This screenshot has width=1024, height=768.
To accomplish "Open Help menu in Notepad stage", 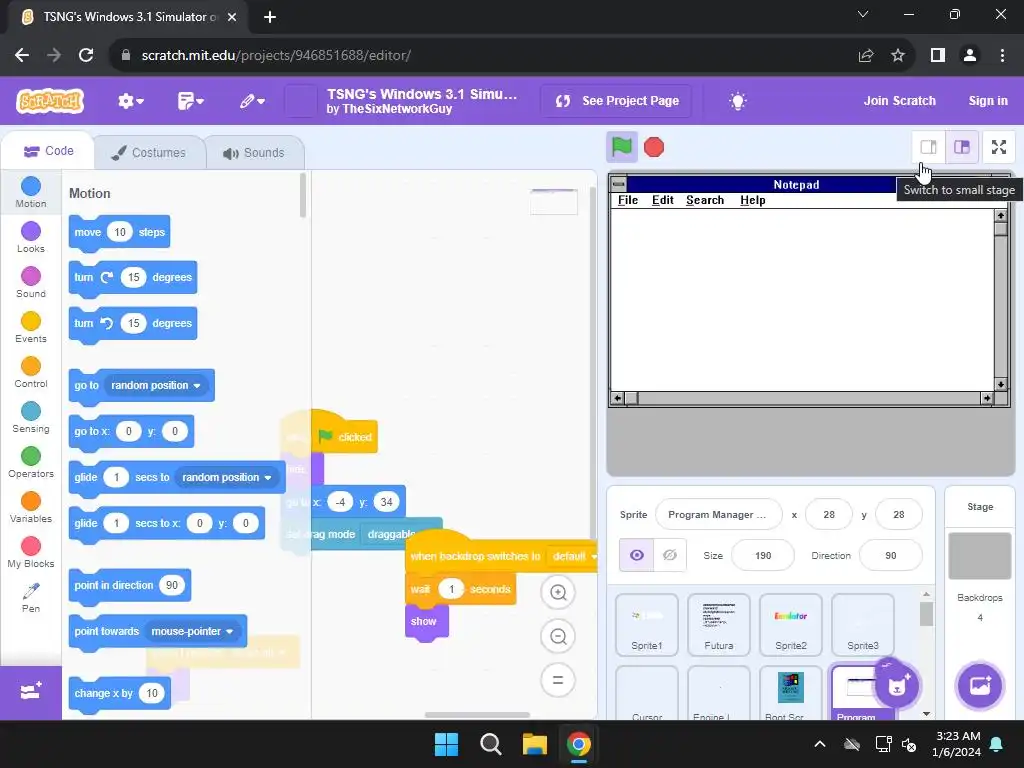I will click(x=752, y=200).
